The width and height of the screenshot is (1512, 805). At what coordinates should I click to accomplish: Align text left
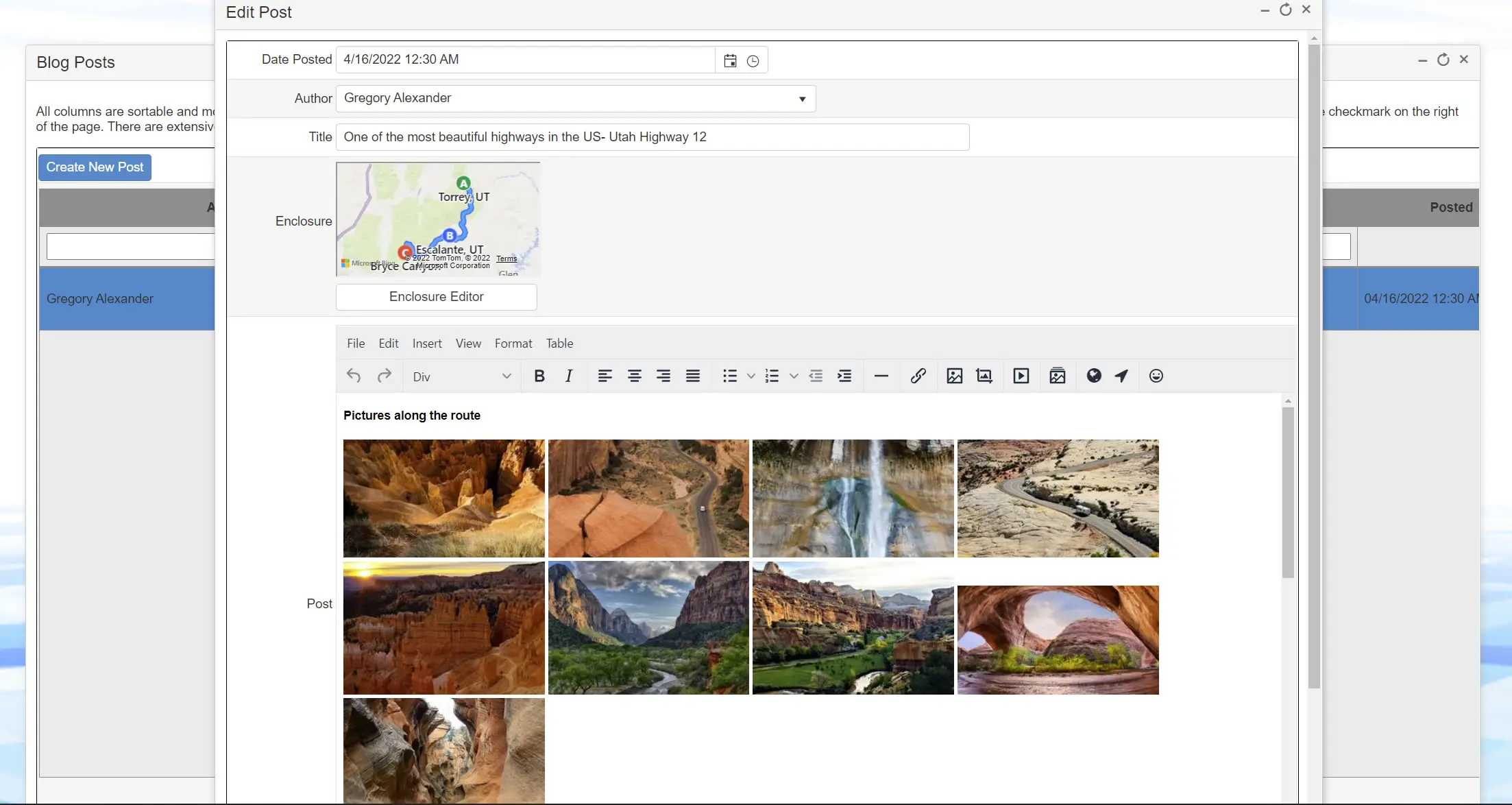[x=605, y=376]
